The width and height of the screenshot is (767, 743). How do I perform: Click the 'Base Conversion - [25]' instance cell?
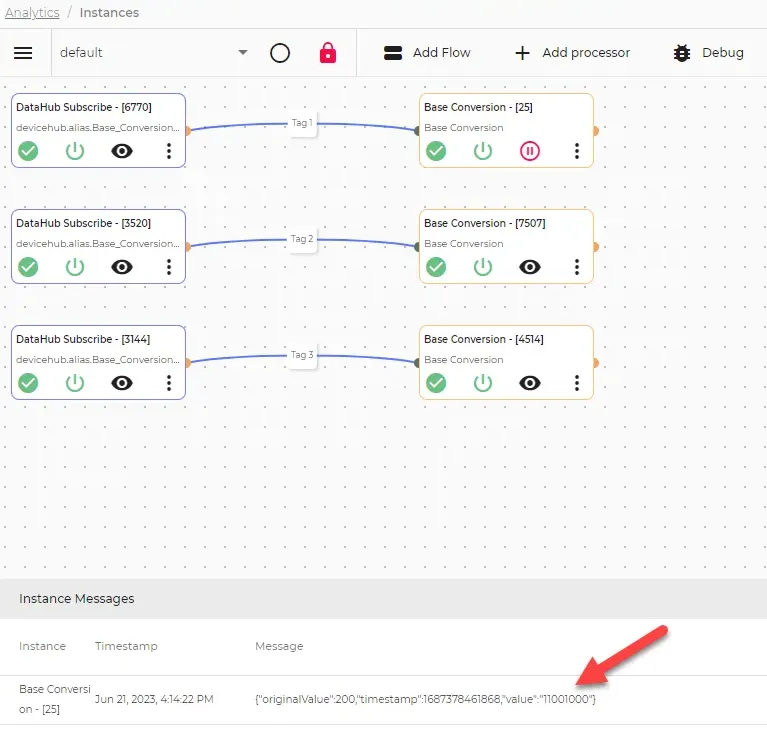pos(54,699)
